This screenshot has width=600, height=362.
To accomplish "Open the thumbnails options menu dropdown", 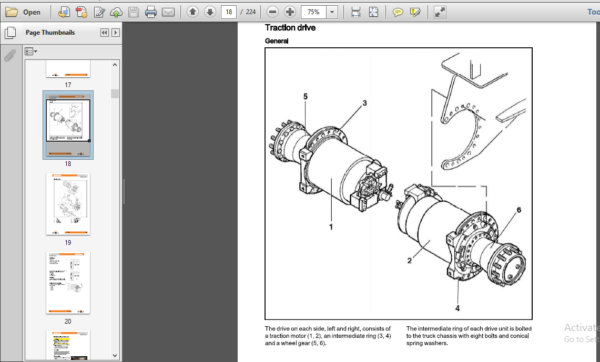I will coord(31,51).
